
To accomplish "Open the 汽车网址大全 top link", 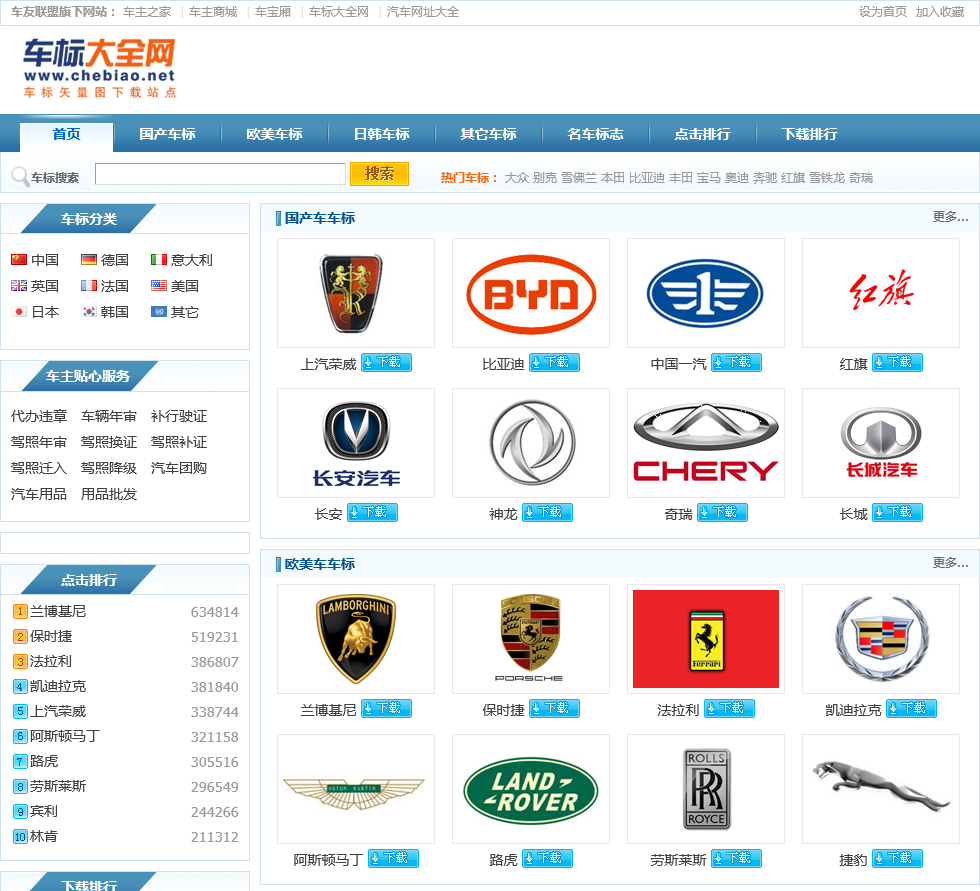I will point(422,12).
